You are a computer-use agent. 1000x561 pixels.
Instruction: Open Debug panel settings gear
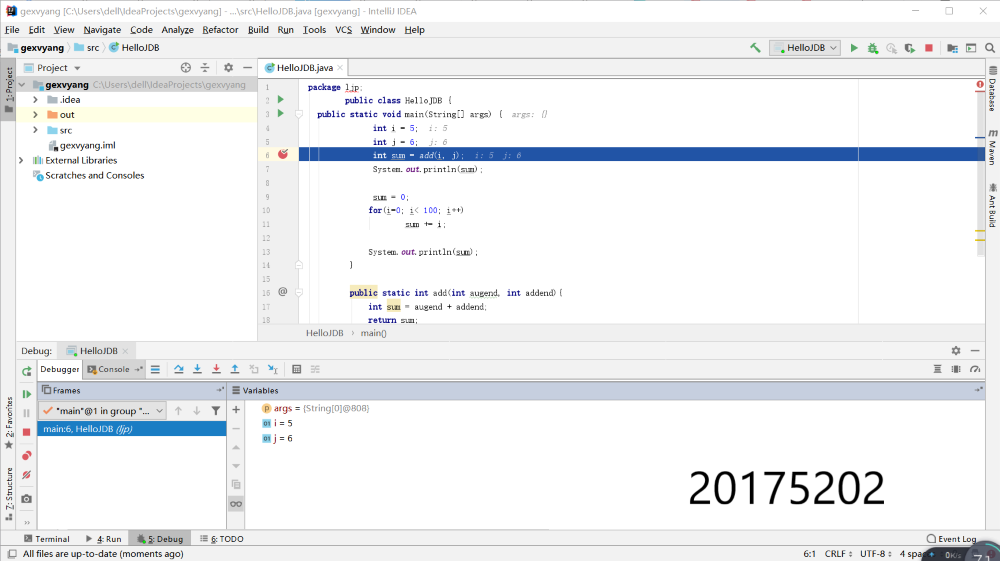955,351
